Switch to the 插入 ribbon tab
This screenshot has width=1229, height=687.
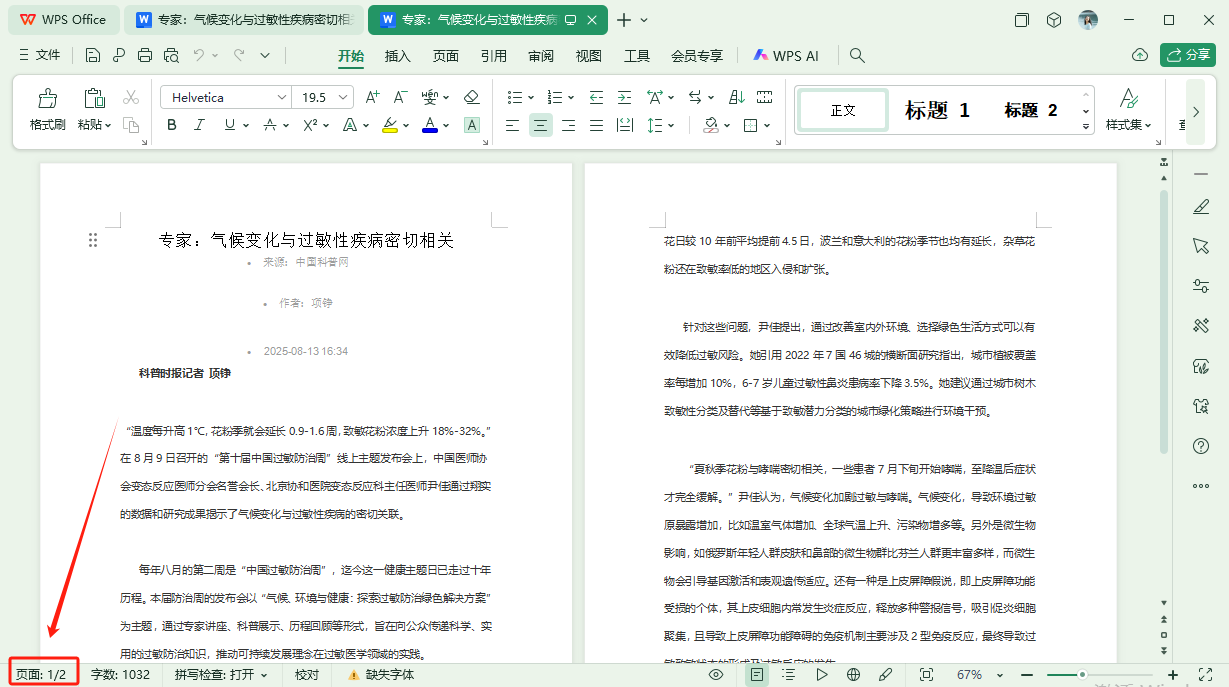[x=397, y=56]
